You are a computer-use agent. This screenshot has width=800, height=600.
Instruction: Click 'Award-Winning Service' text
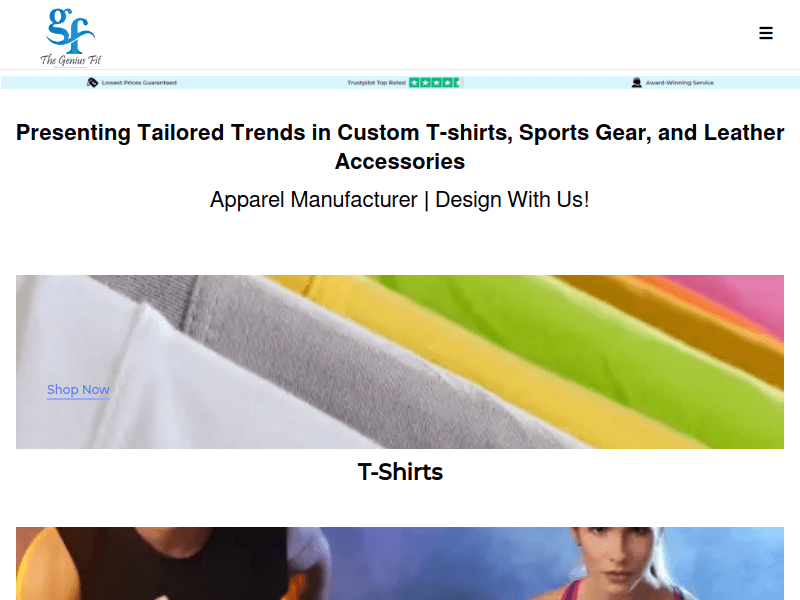point(680,83)
